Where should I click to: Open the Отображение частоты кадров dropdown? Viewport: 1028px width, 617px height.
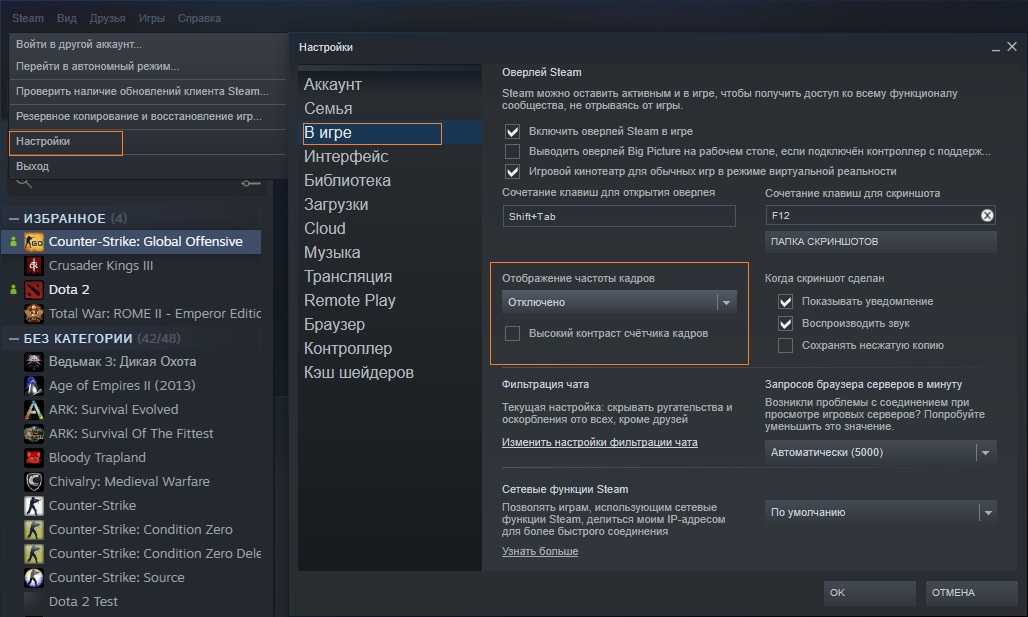[620, 302]
